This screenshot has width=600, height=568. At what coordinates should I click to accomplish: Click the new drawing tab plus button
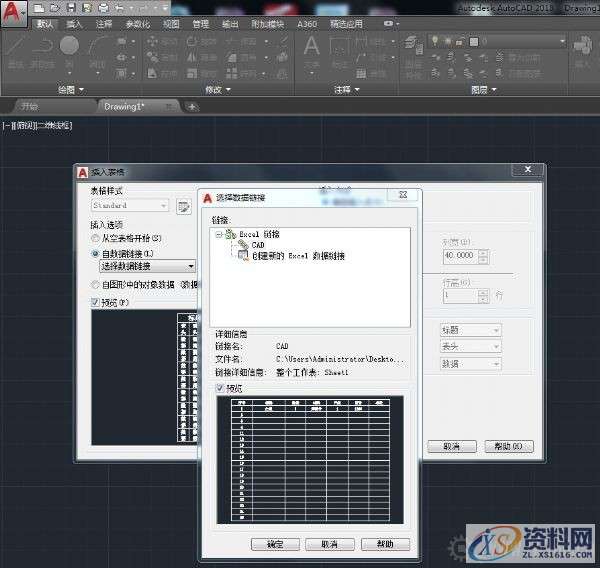tap(192, 107)
